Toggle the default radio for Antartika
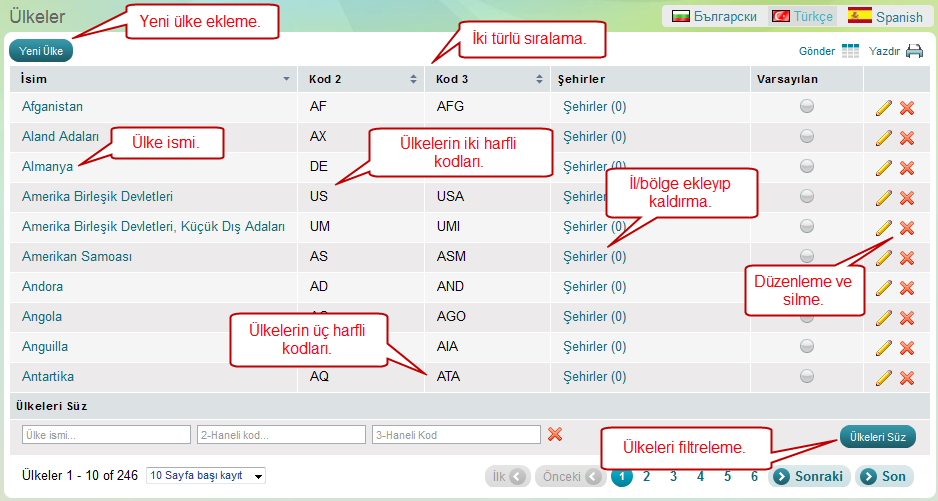 [x=807, y=377]
